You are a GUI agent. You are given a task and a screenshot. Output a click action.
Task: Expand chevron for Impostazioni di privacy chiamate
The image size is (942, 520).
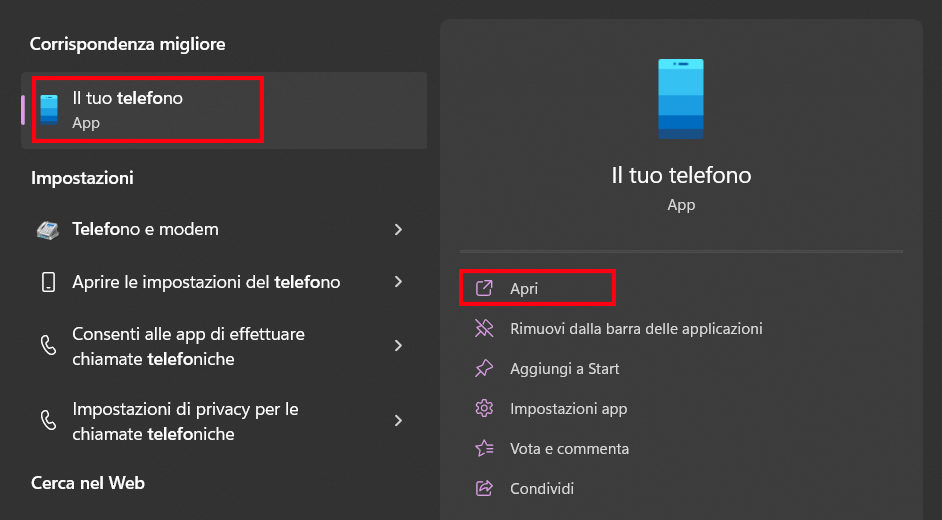[x=398, y=421]
